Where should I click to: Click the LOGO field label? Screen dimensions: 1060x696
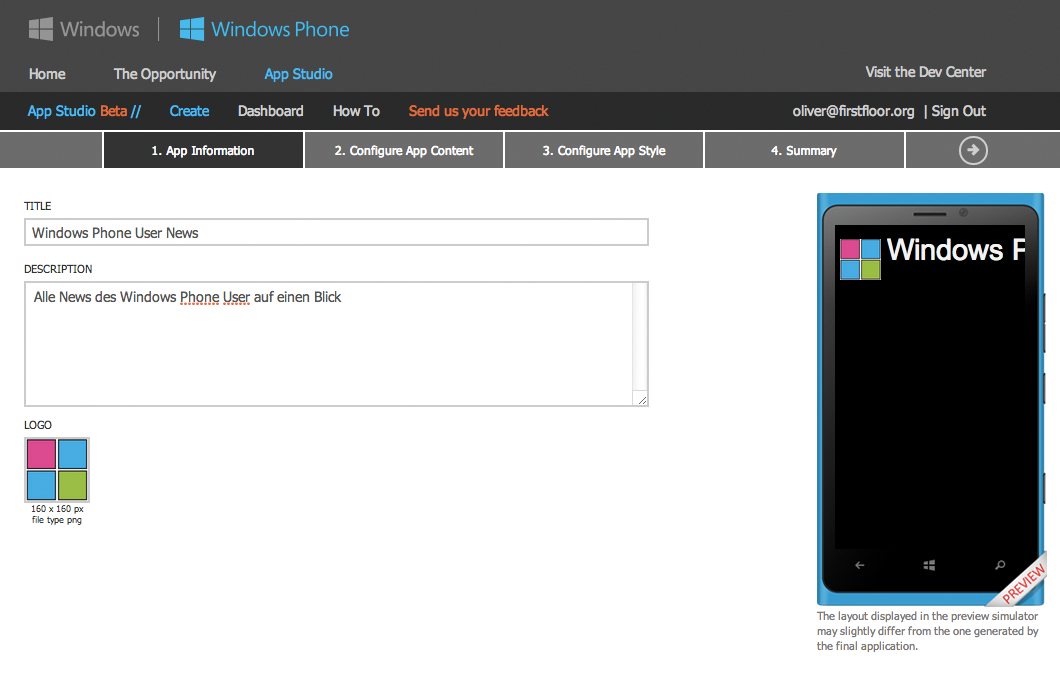point(38,425)
